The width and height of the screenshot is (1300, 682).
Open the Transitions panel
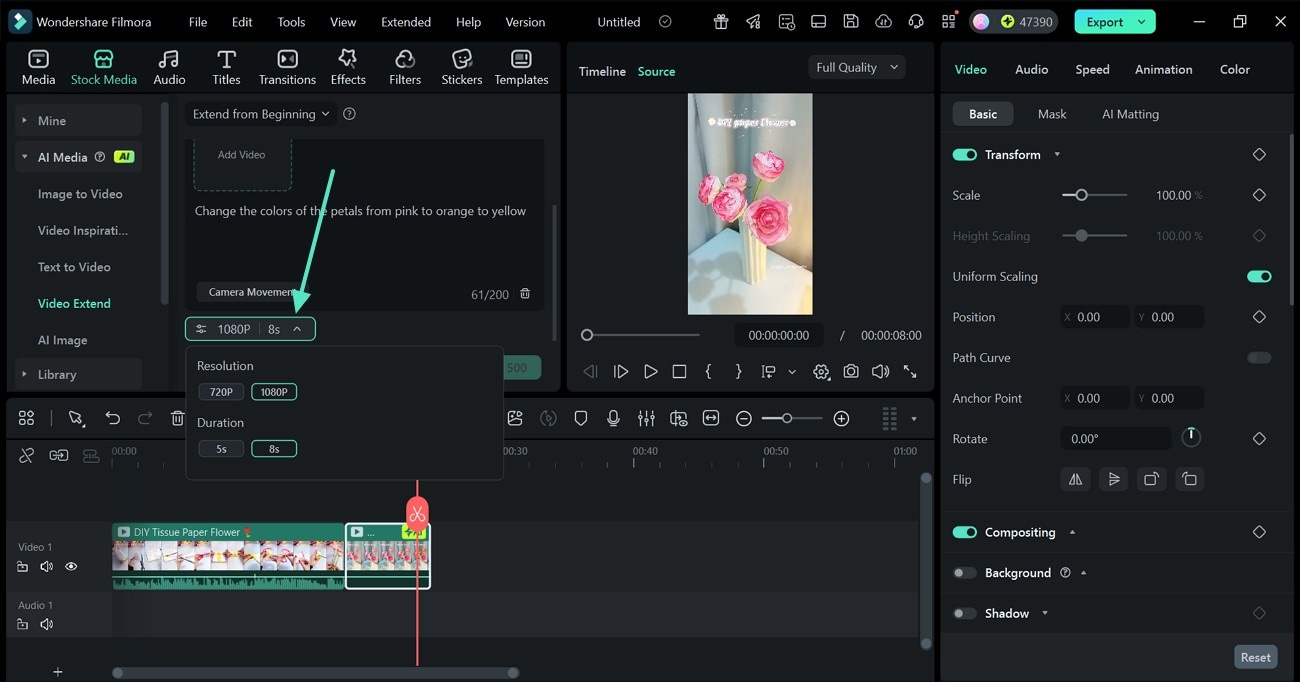click(x=287, y=66)
